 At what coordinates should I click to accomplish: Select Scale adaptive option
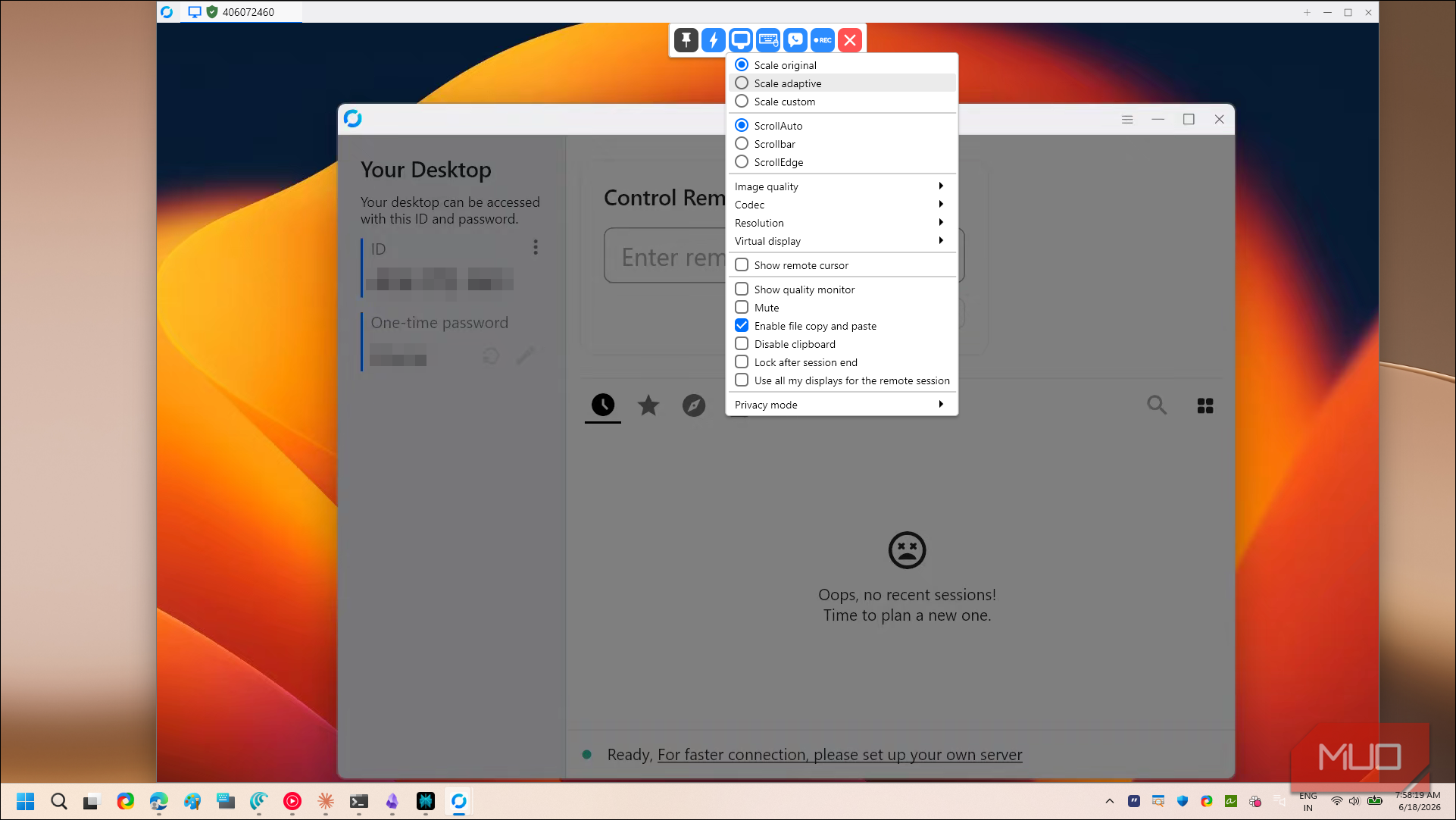(x=842, y=83)
